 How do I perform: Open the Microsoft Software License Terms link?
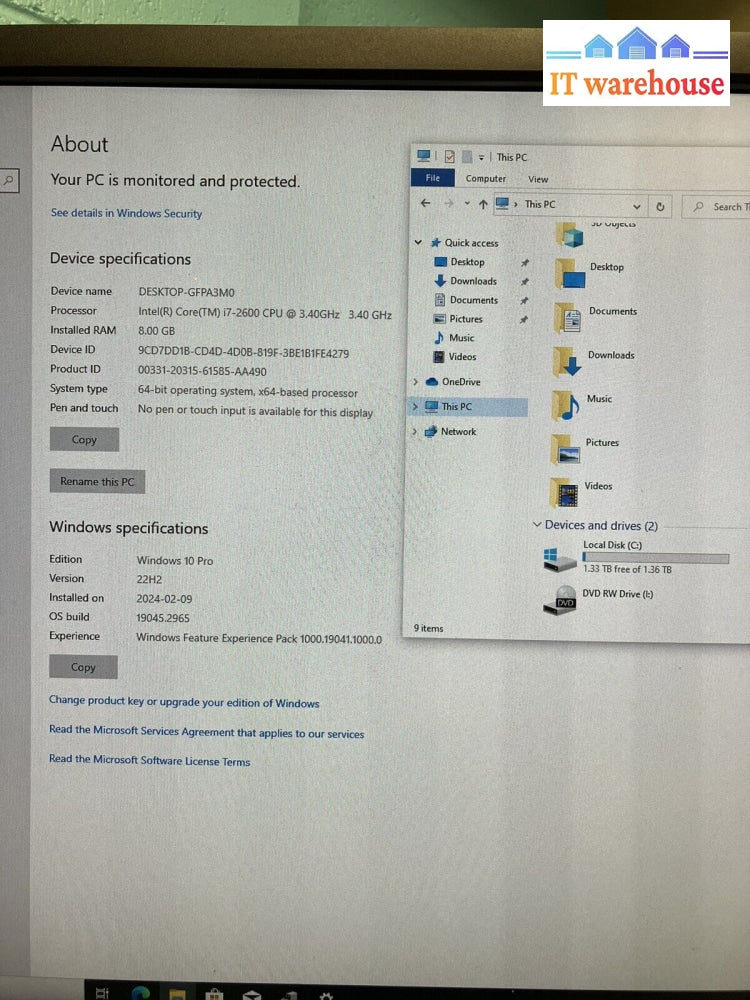pos(149,760)
